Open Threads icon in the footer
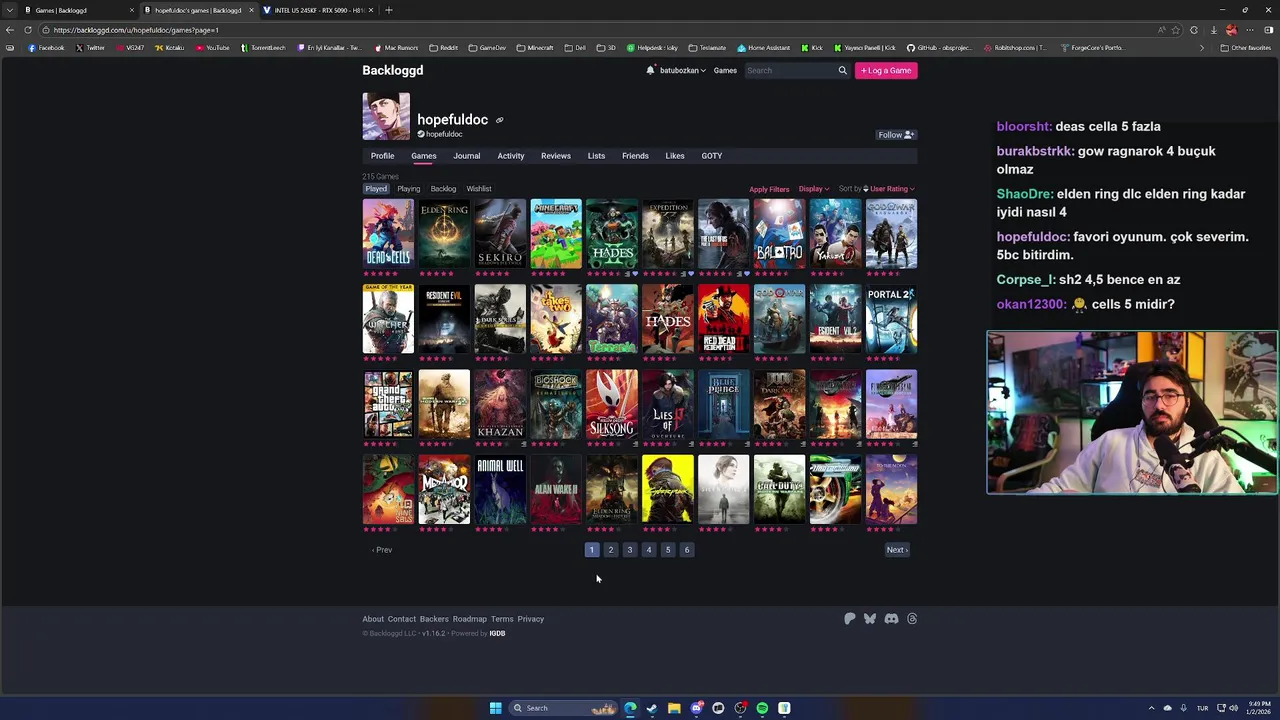The height and width of the screenshot is (720, 1280). pyautogui.click(x=912, y=619)
